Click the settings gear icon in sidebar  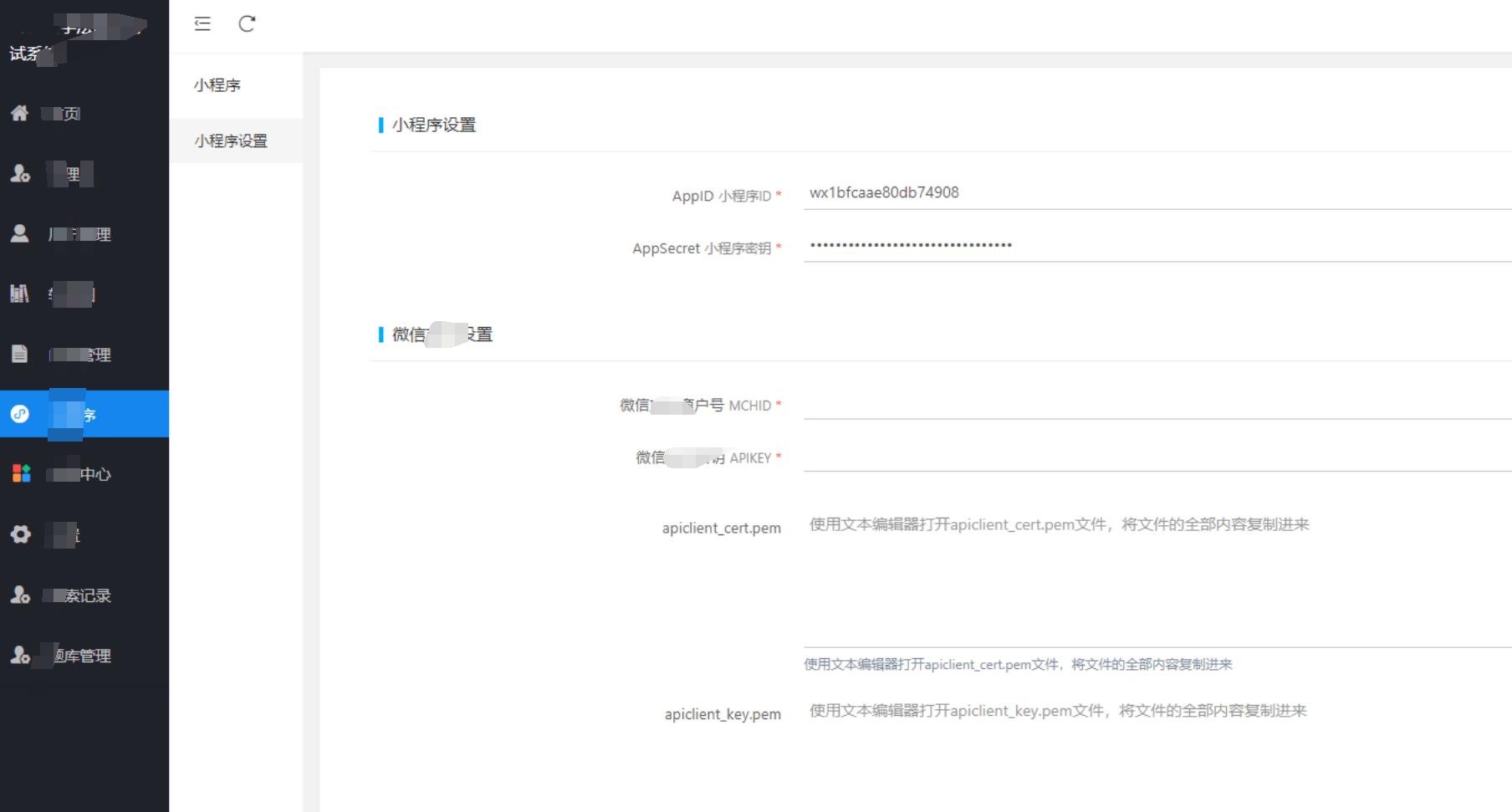20,534
